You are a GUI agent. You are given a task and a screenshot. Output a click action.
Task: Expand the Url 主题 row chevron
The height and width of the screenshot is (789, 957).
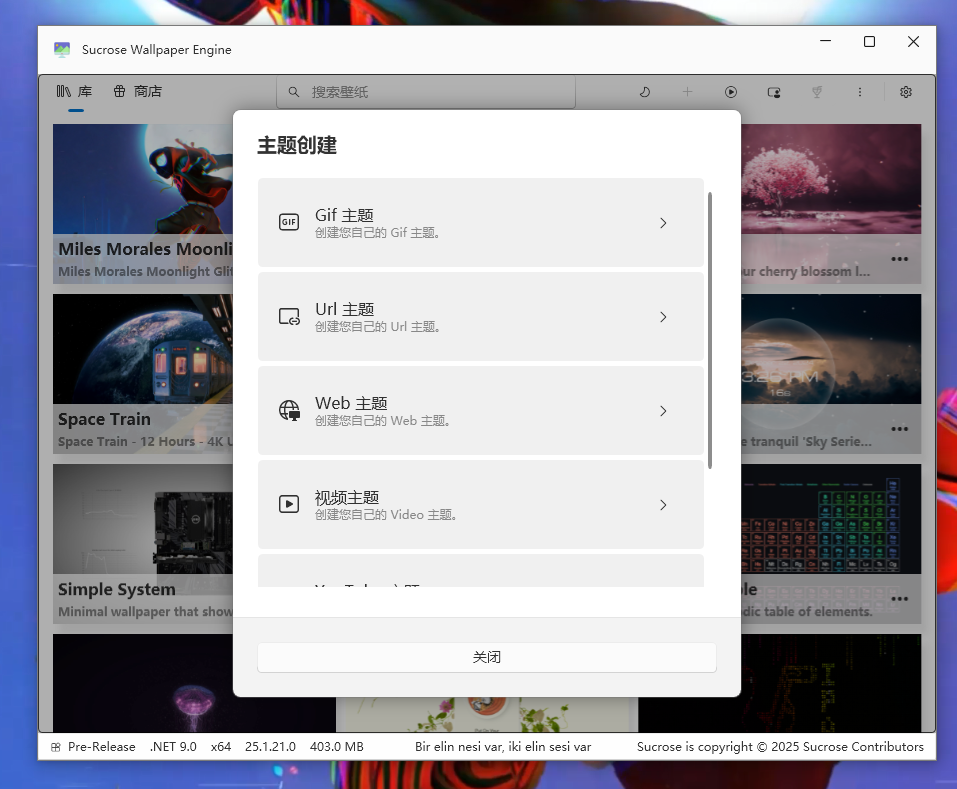click(x=663, y=317)
